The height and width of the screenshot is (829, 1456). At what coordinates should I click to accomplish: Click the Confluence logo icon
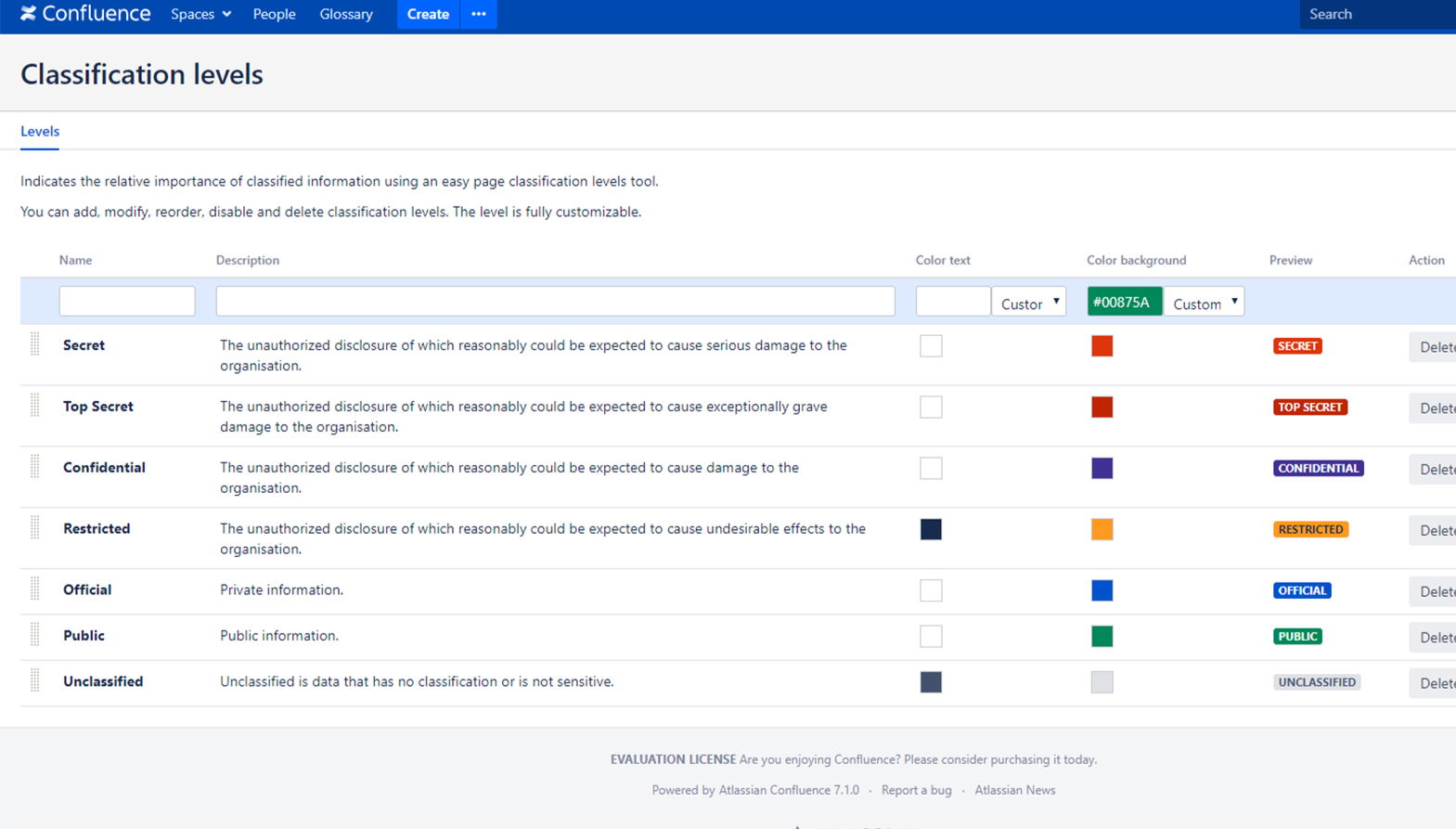click(29, 14)
